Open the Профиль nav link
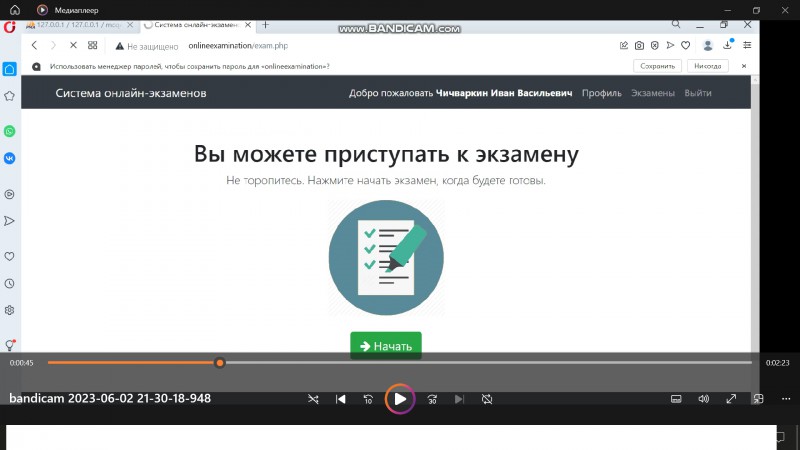This screenshot has width=800, height=450. (602, 93)
